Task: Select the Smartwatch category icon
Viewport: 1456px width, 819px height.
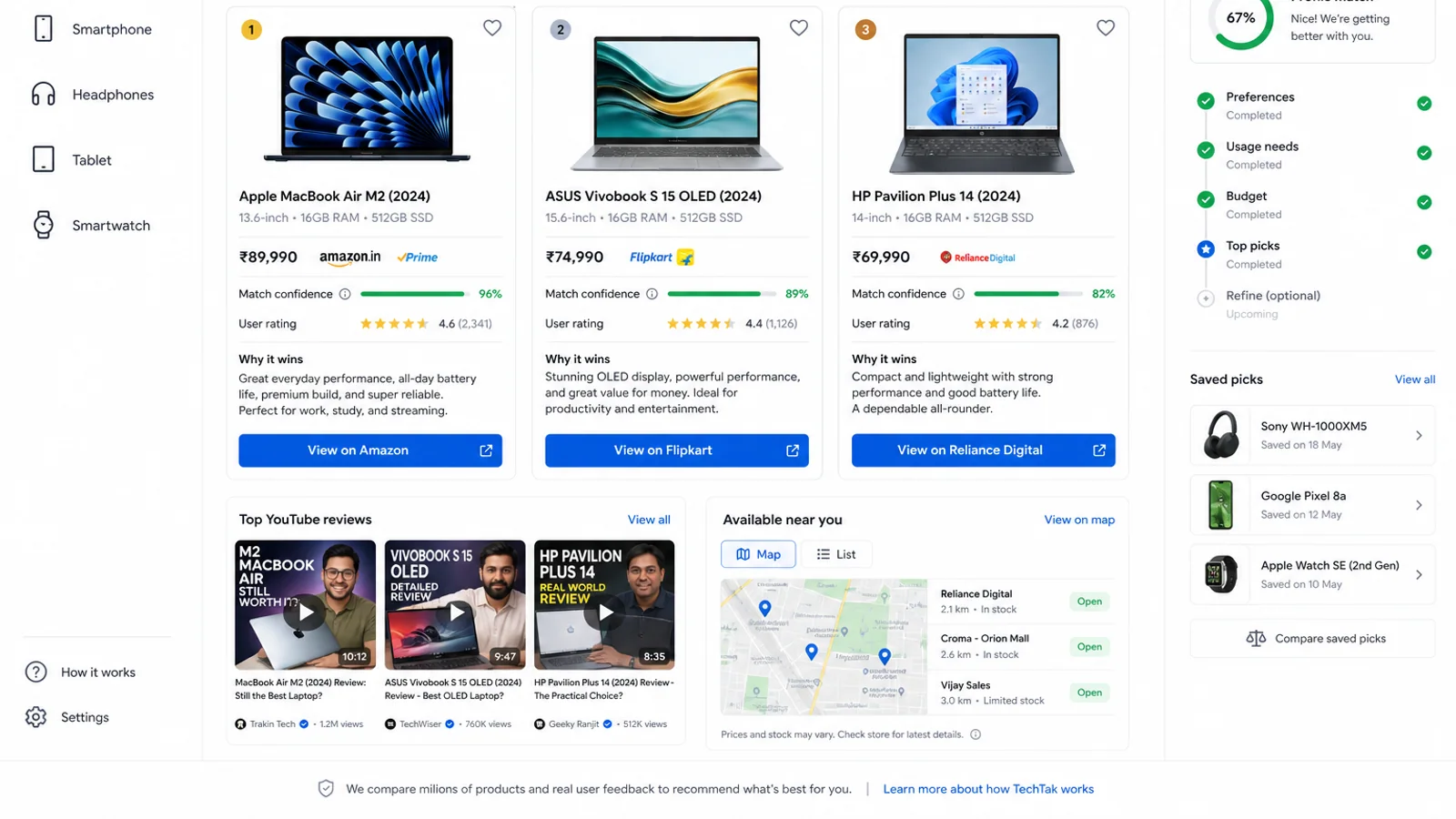Action: click(x=43, y=225)
